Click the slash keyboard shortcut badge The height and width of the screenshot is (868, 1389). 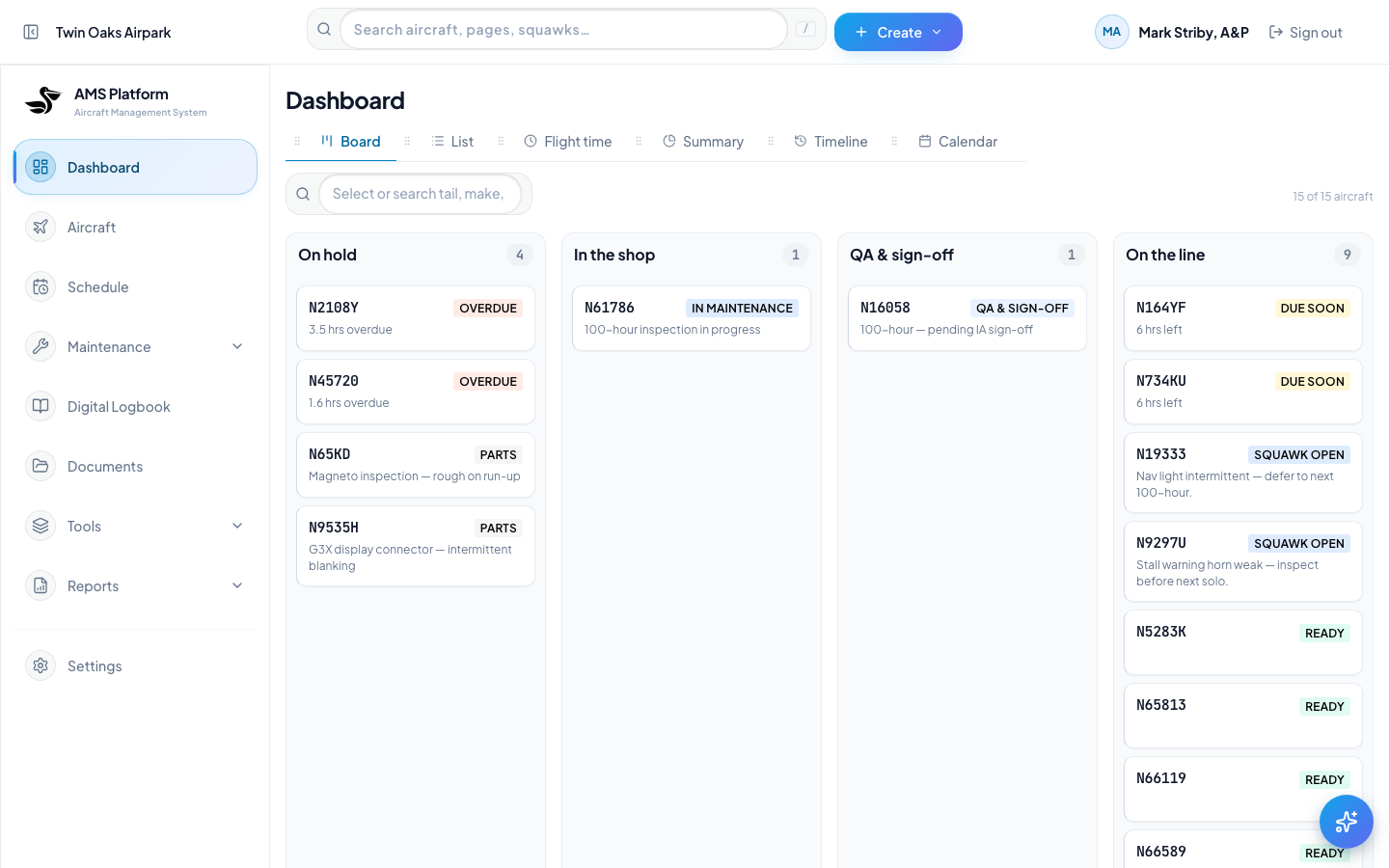click(806, 29)
